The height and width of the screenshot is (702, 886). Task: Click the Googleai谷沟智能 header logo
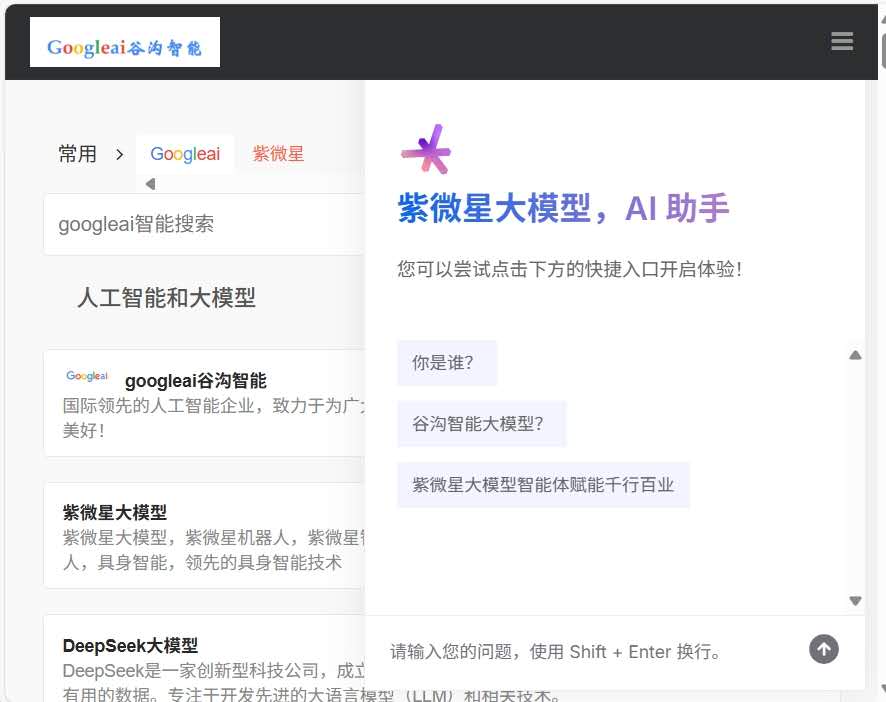(x=125, y=43)
